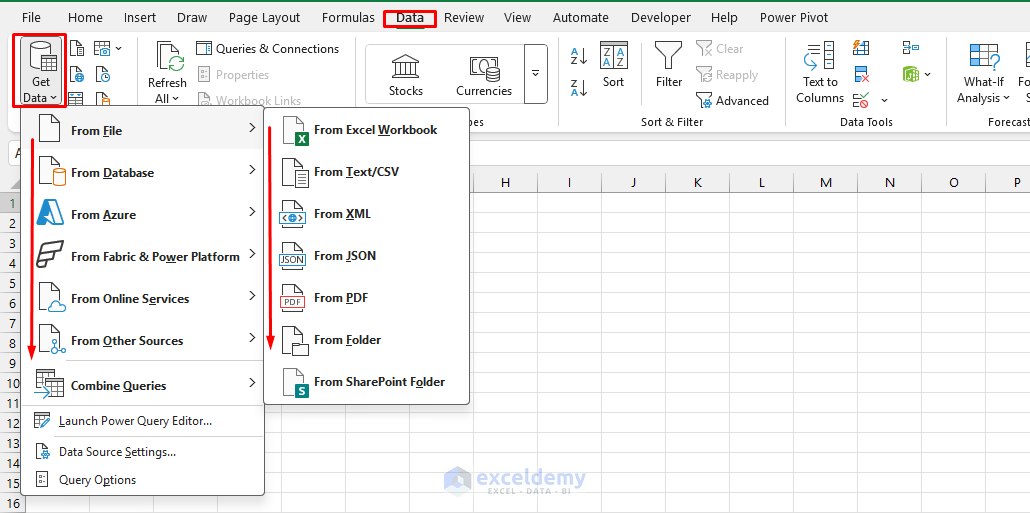Image resolution: width=1030 pixels, height=513 pixels.
Task: Choose From Excel Workbook
Action: (367, 129)
